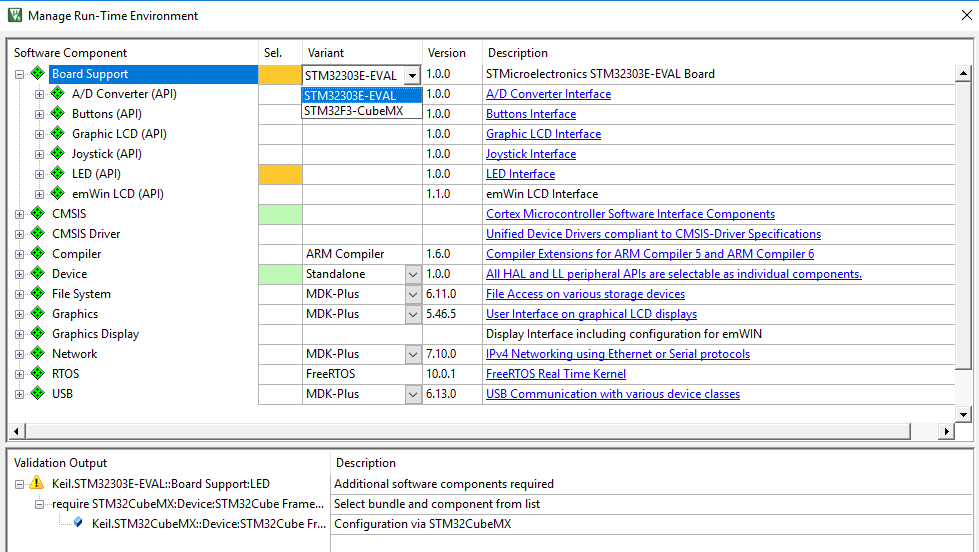Open the USB MDK-Plus variant dropdown

pos(413,394)
